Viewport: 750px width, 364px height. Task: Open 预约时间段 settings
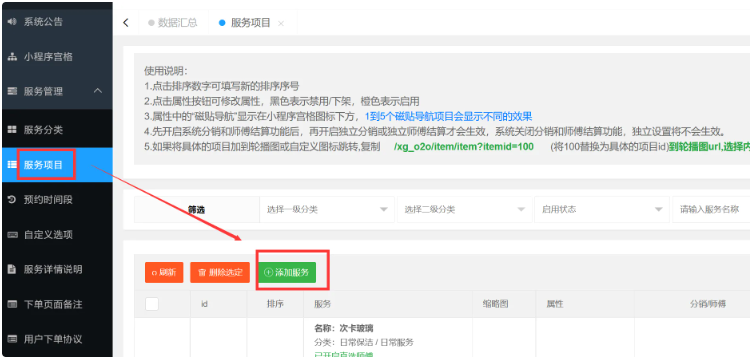[57, 199]
